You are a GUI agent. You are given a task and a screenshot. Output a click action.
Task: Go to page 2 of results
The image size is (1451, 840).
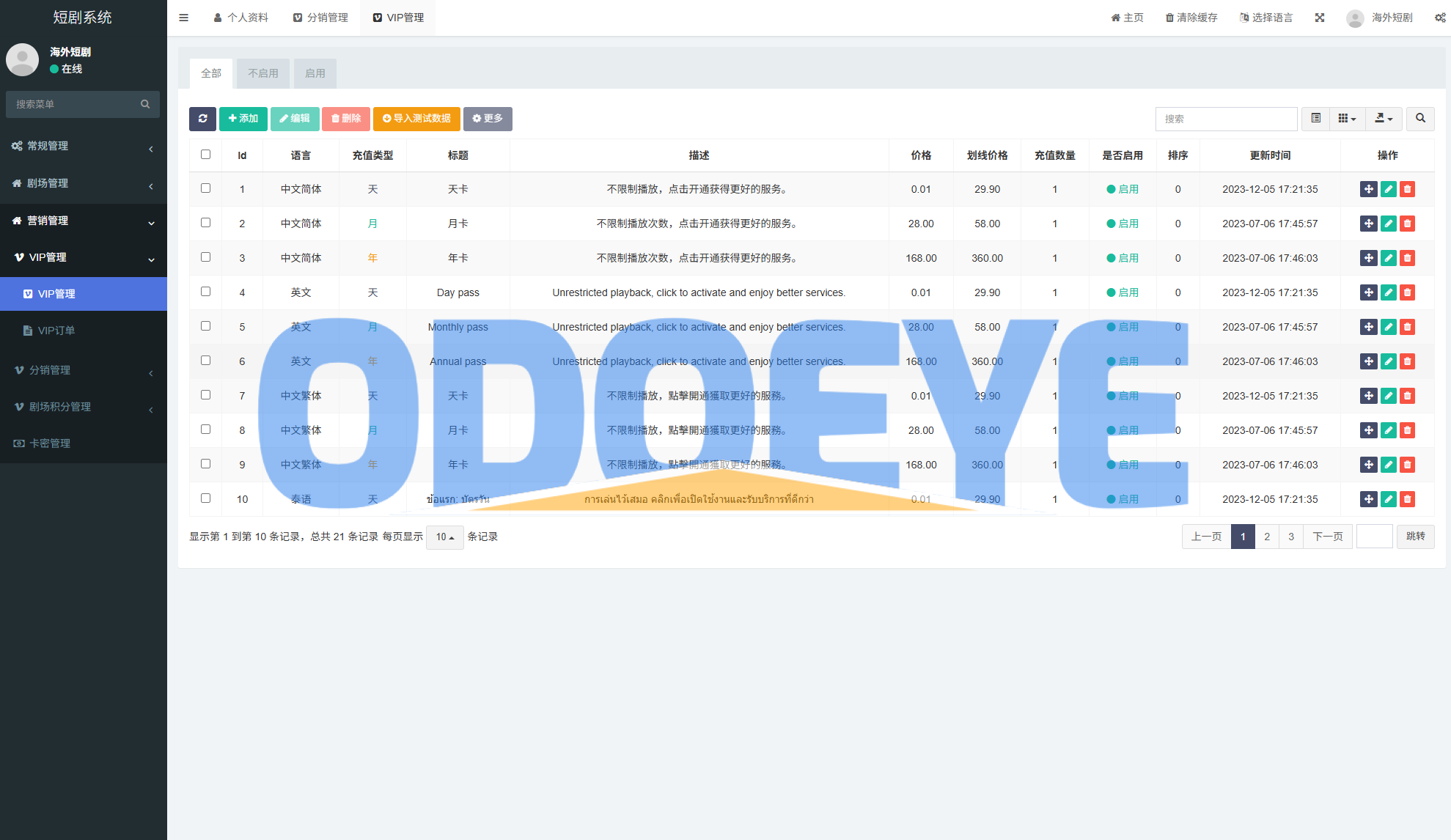pyautogui.click(x=1267, y=537)
